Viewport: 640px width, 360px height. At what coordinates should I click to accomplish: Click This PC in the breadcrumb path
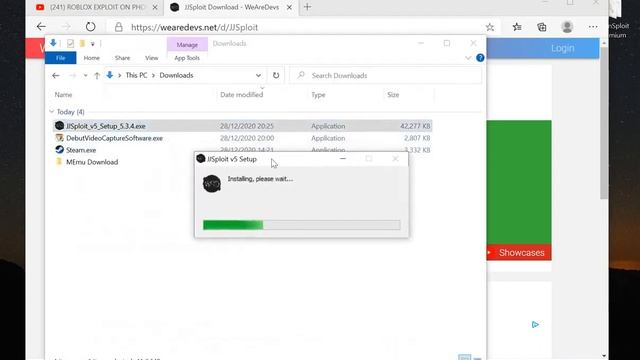136,76
